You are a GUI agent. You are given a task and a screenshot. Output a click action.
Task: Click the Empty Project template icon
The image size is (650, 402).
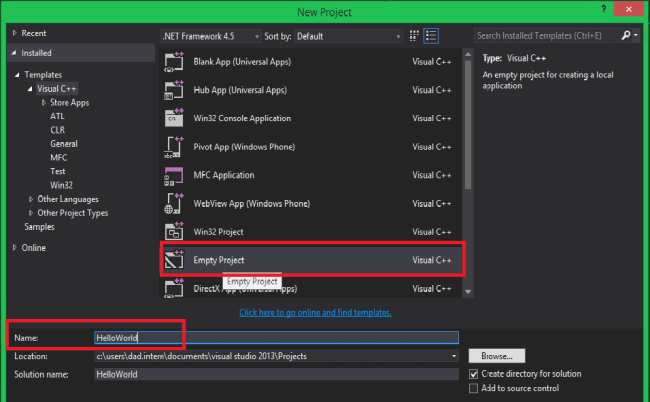click(x=174, y=260)
